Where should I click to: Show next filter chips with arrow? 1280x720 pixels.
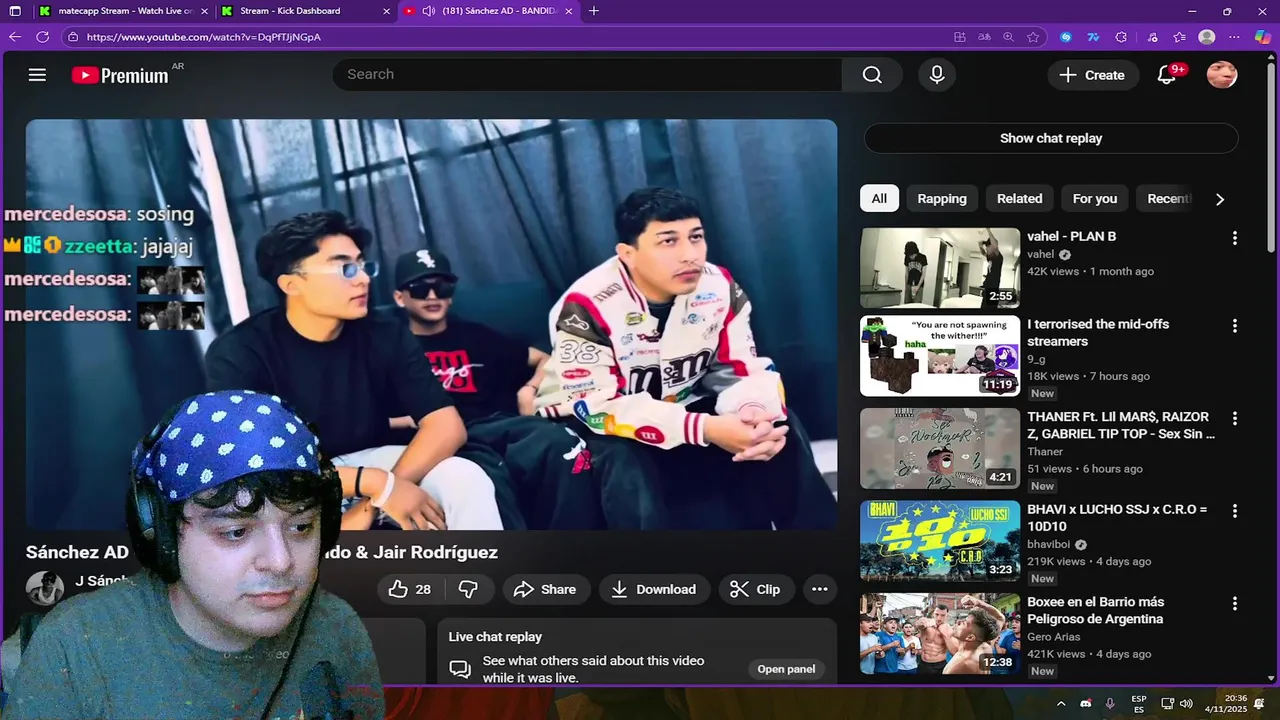pyautogui.click(x=1219, y=199)
